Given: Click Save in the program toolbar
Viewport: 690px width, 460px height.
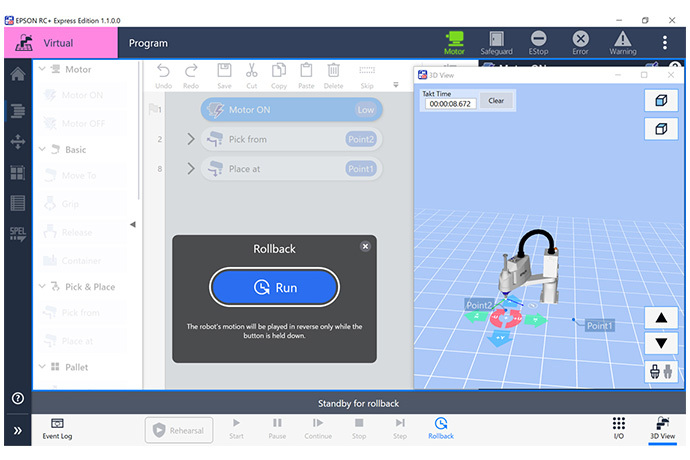Looking at the screenshot, I should point(224,76).
